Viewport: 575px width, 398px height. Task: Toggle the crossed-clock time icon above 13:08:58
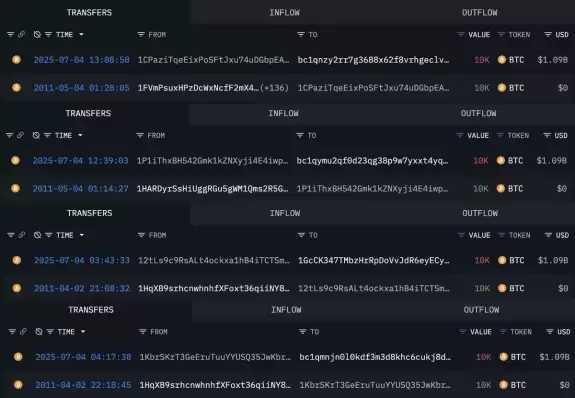[x=37, y=34]
